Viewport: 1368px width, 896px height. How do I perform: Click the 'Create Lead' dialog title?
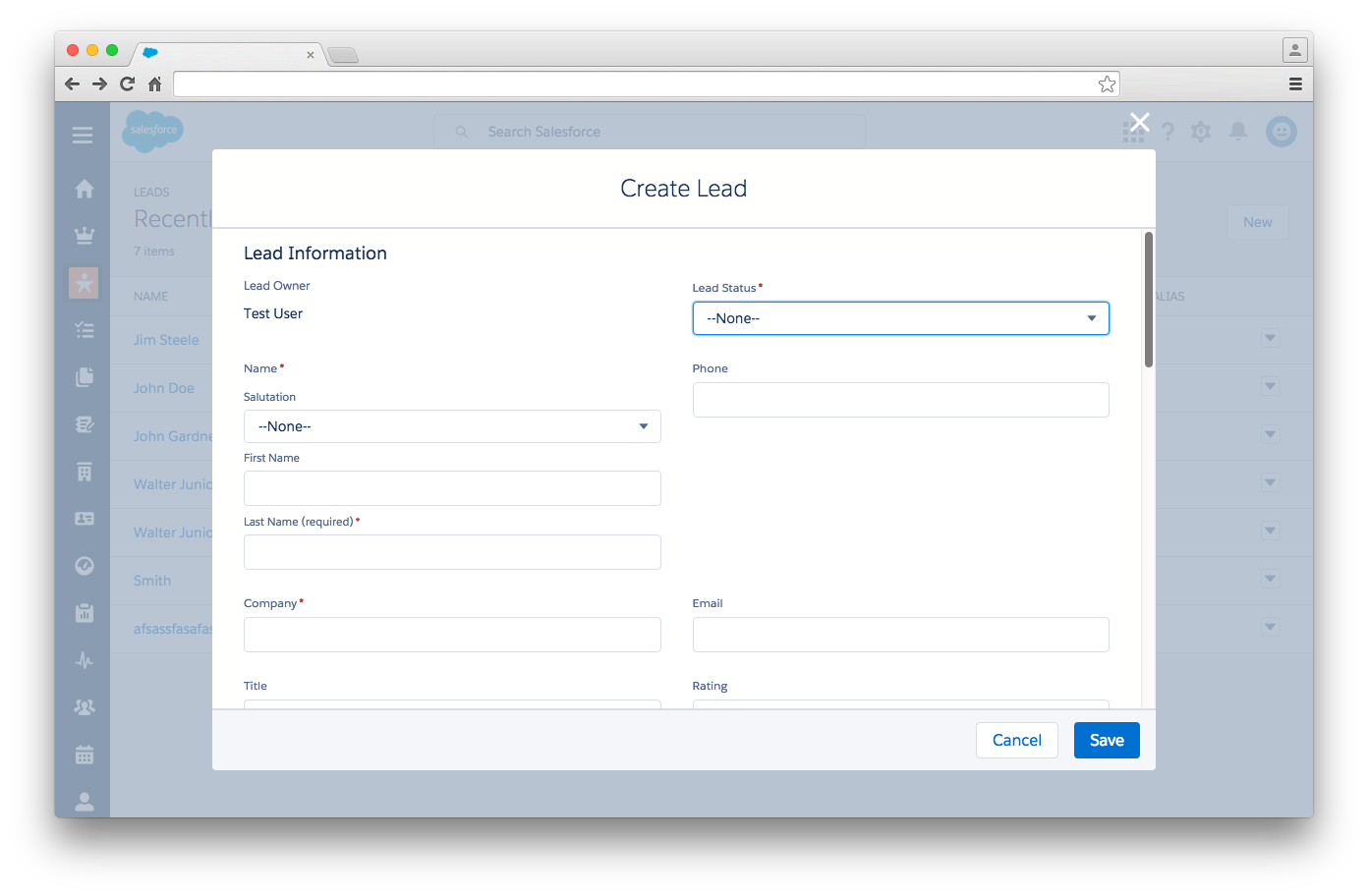click(684, 189)
